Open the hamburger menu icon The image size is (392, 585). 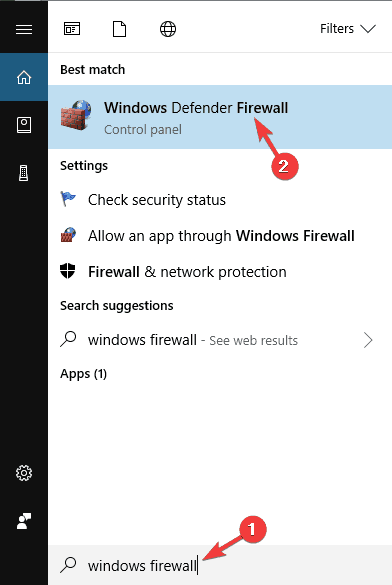tap(24, 29)
